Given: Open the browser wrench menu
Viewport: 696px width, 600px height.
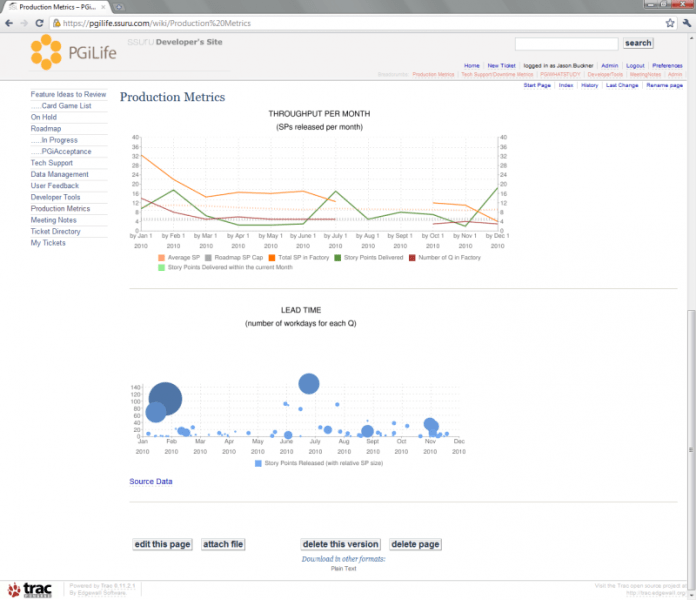Looking at the screenshot, I should [x=687, y=23].
